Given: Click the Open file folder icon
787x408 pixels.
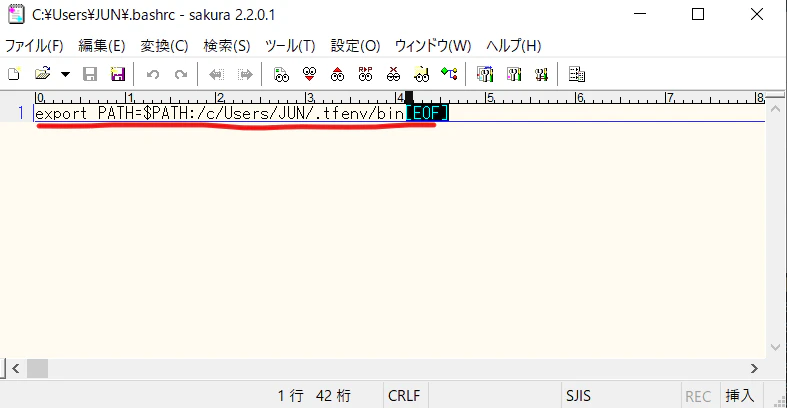Looking at the screenshot, I should [43, 74].
